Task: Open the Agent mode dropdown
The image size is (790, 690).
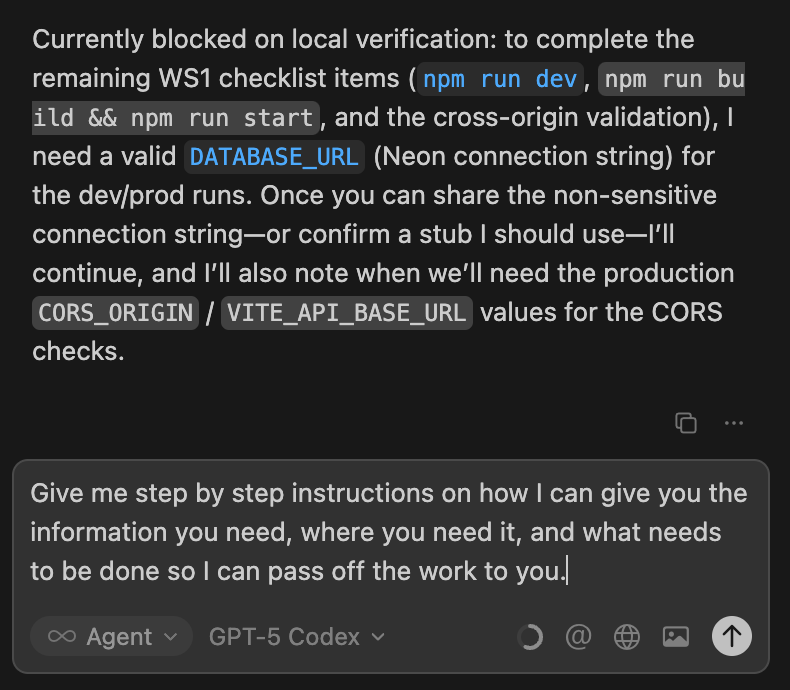Action: [112, 636]
